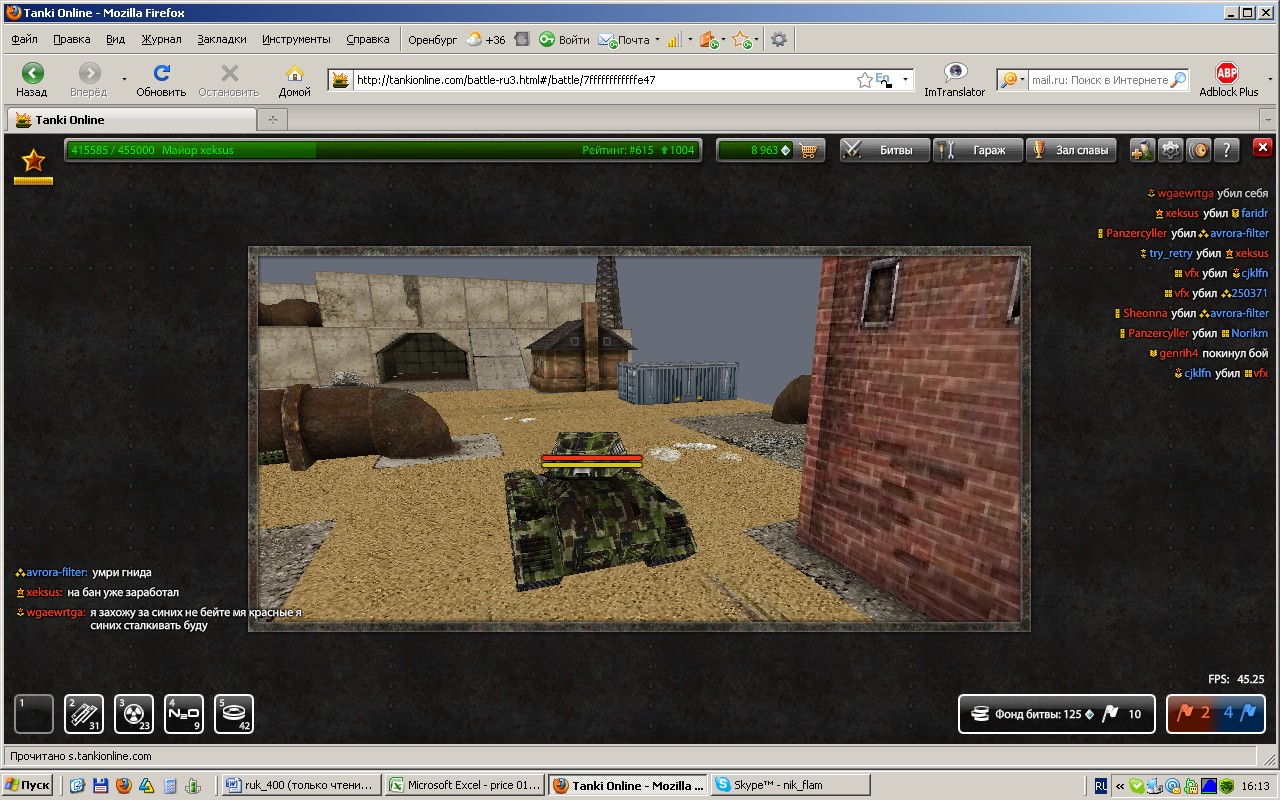Click wgaewrtga name in chat
This screenshot has height=800, width=1280.
pyautogui.click(x=56, y=612)
